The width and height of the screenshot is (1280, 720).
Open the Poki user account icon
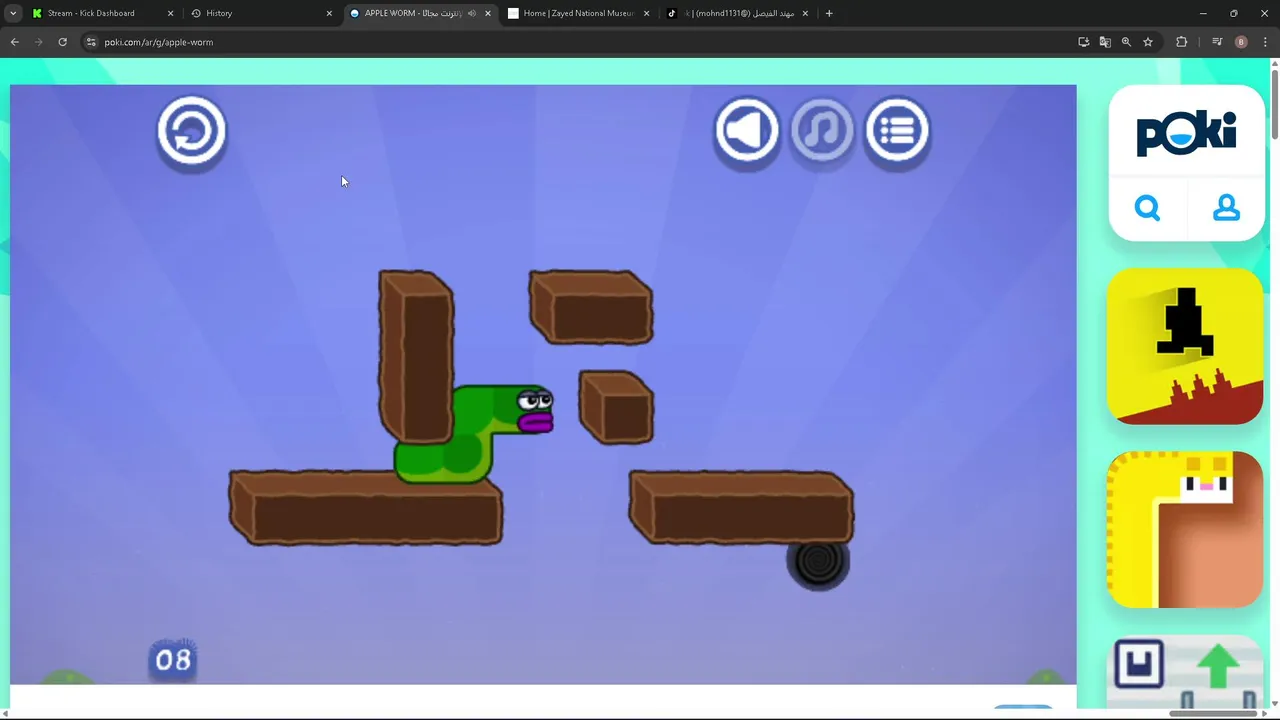coord(1226,208)
